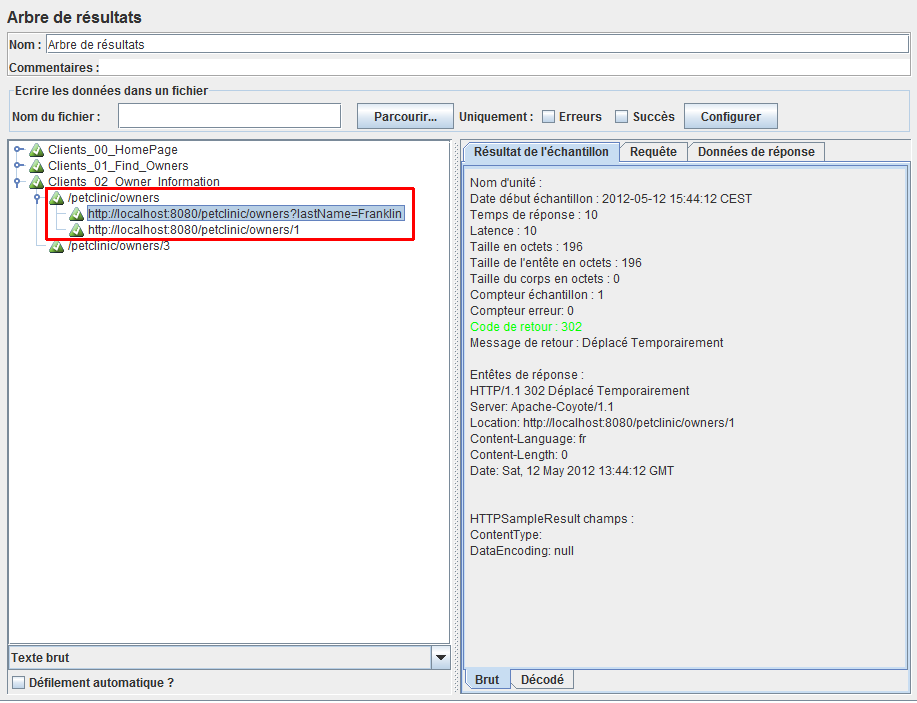Toggle Défilement automatique checkbox
Image resolution: width=917 pixels, height=703 pixels.
coord(18,683)
